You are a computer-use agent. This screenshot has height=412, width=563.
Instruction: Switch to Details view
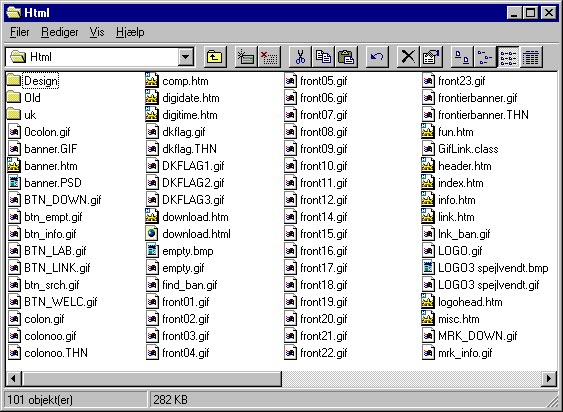tap(531, 57)
